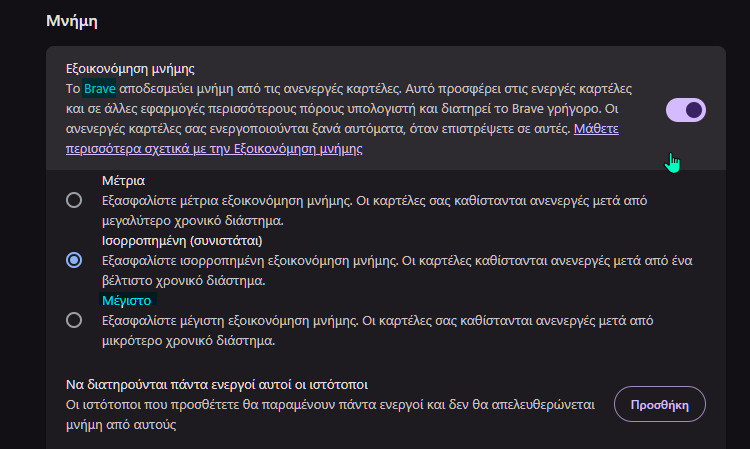Select the Μέγιστο radio button
The image size is (750, 449).
click(74, 320)
